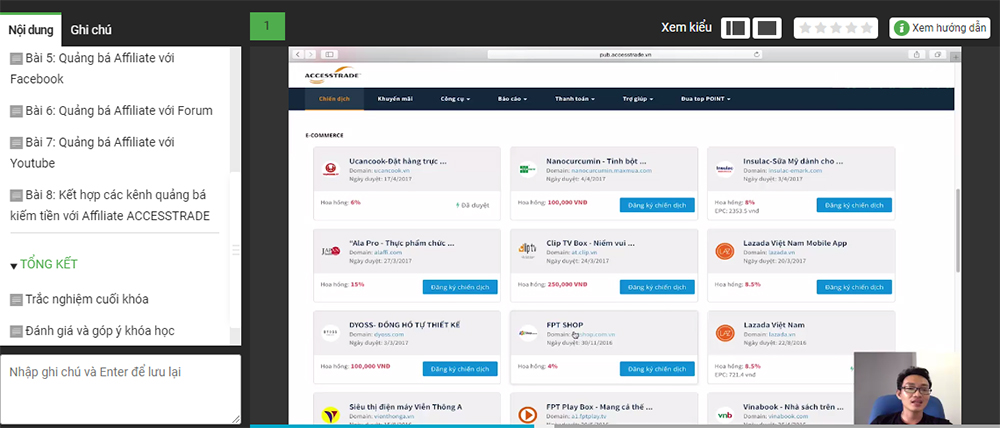Click the Viễn Thông A campaign logo
The width and height of the screenshot is (1000, 428).
(330, 415)
